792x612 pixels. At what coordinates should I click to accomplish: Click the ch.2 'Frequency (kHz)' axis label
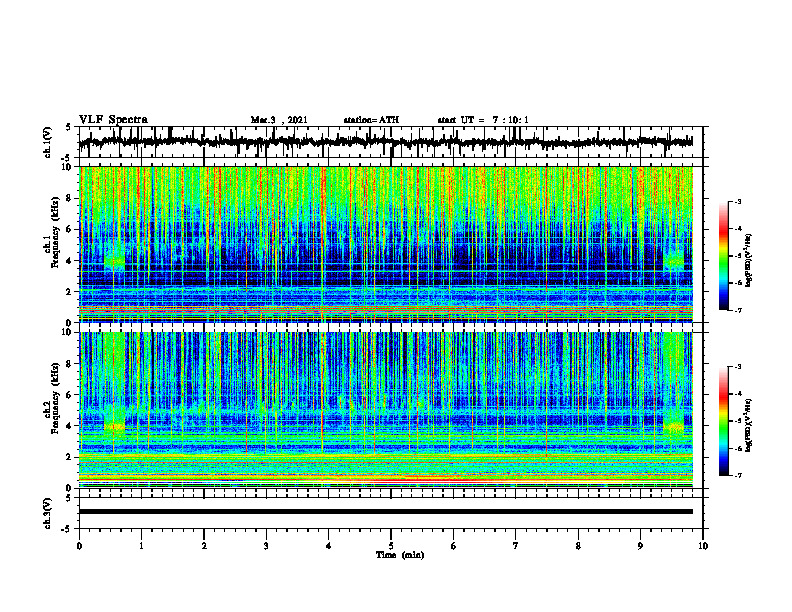[x=55, y=398]
